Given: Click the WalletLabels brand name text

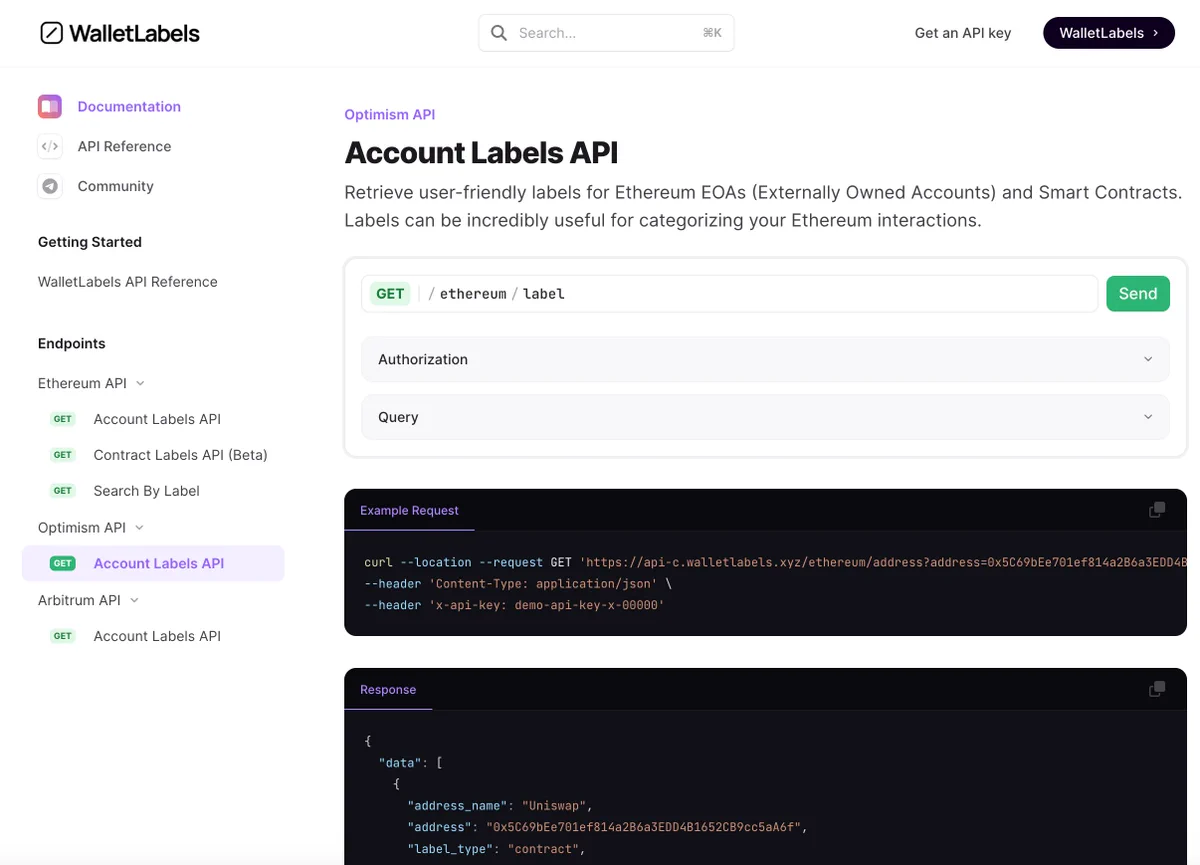Looking at the screenshot, I should 134,33.
